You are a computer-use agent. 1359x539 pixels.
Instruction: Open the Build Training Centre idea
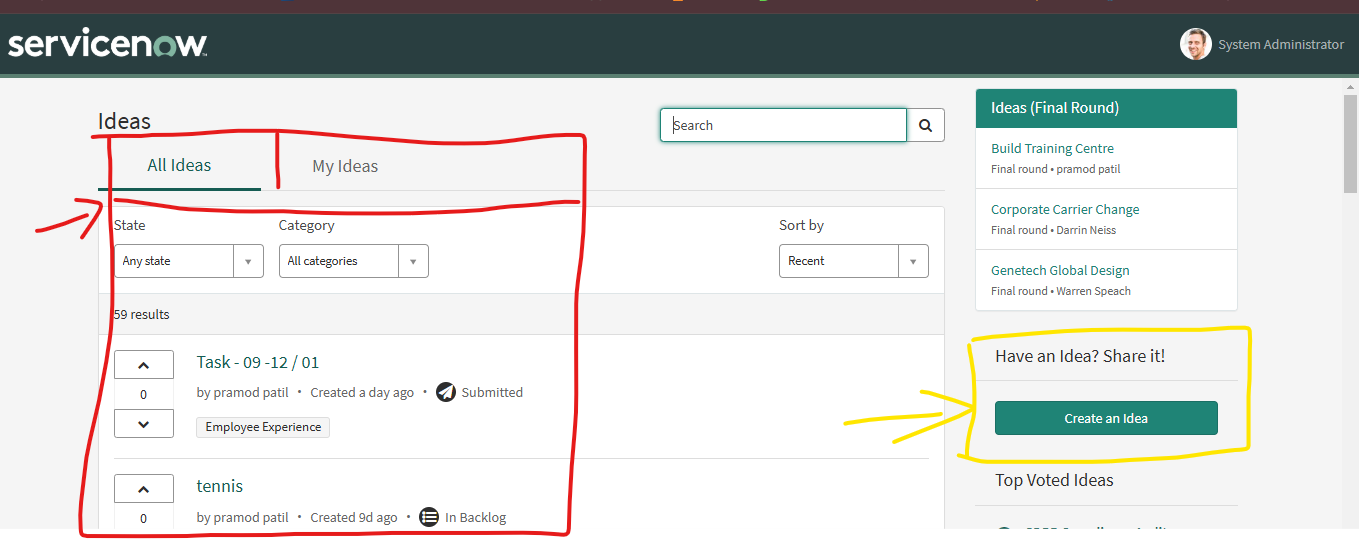pos(1052,148)
